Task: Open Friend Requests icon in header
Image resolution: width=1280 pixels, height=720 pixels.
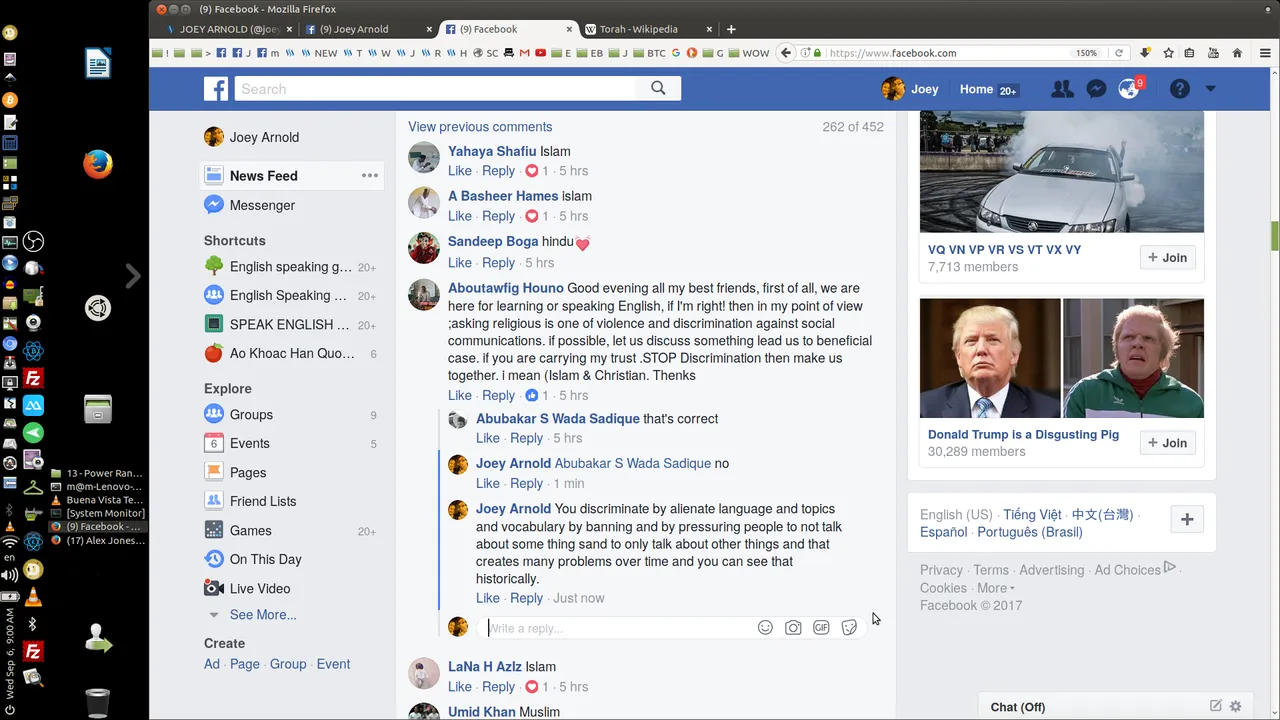Action: 1062,89
